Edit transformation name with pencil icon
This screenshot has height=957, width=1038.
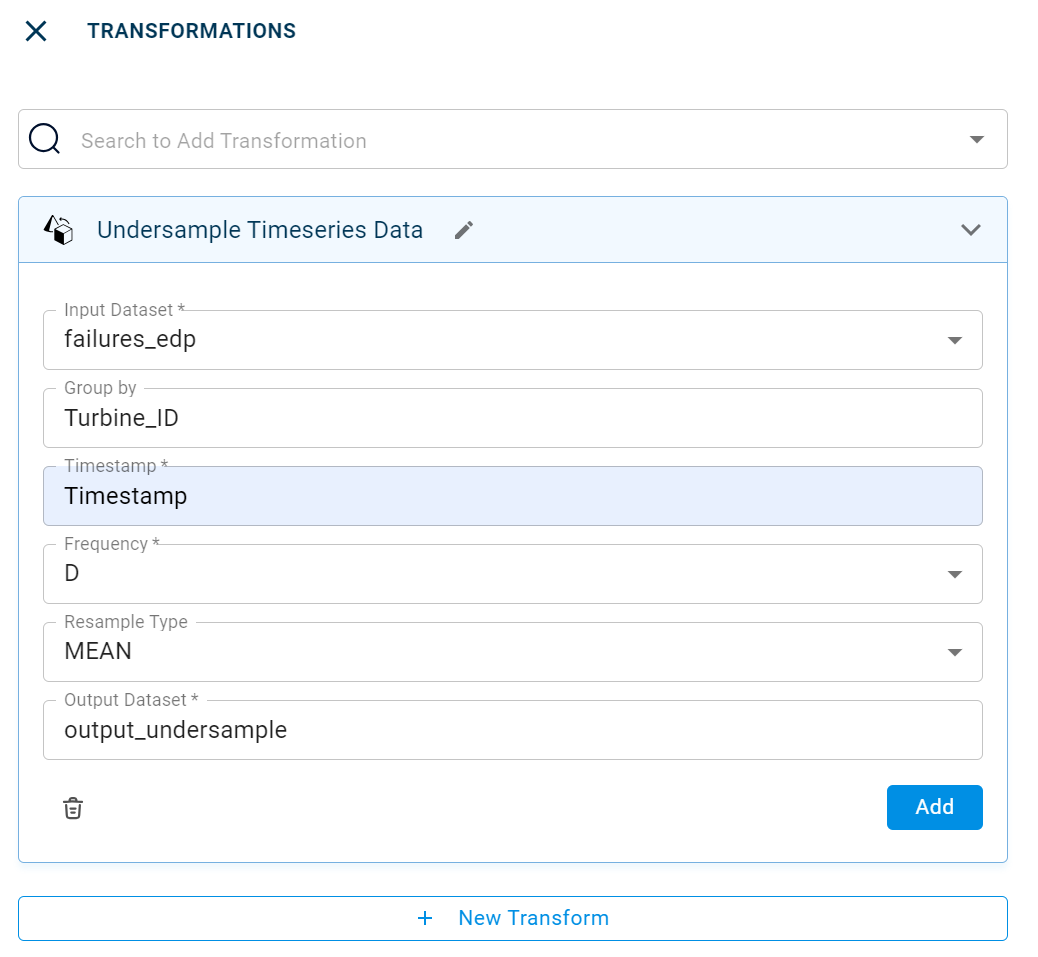tap(463, 230)
